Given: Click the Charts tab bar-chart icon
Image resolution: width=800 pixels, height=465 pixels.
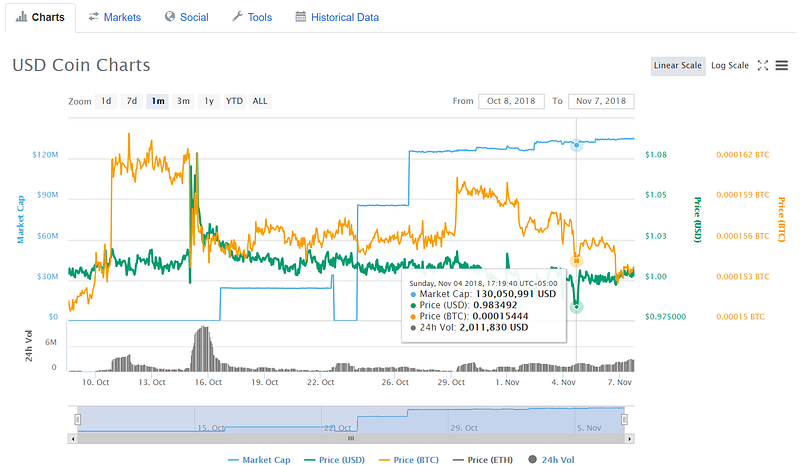Looking at the screenshot, I should [21, 17].
